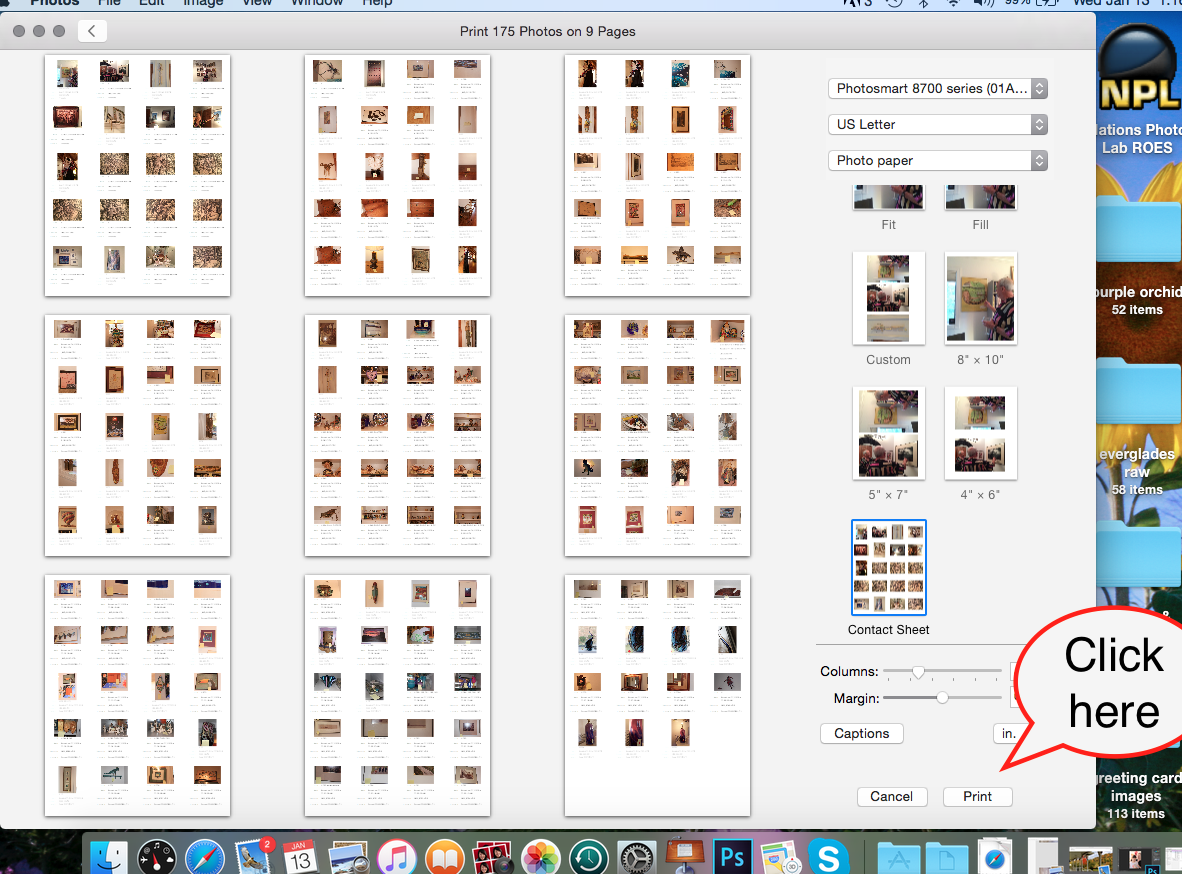The width and height of the screenshot is (1182, 874).
Task: Open Time Machine from the dock
Action: tap(589, 857)
